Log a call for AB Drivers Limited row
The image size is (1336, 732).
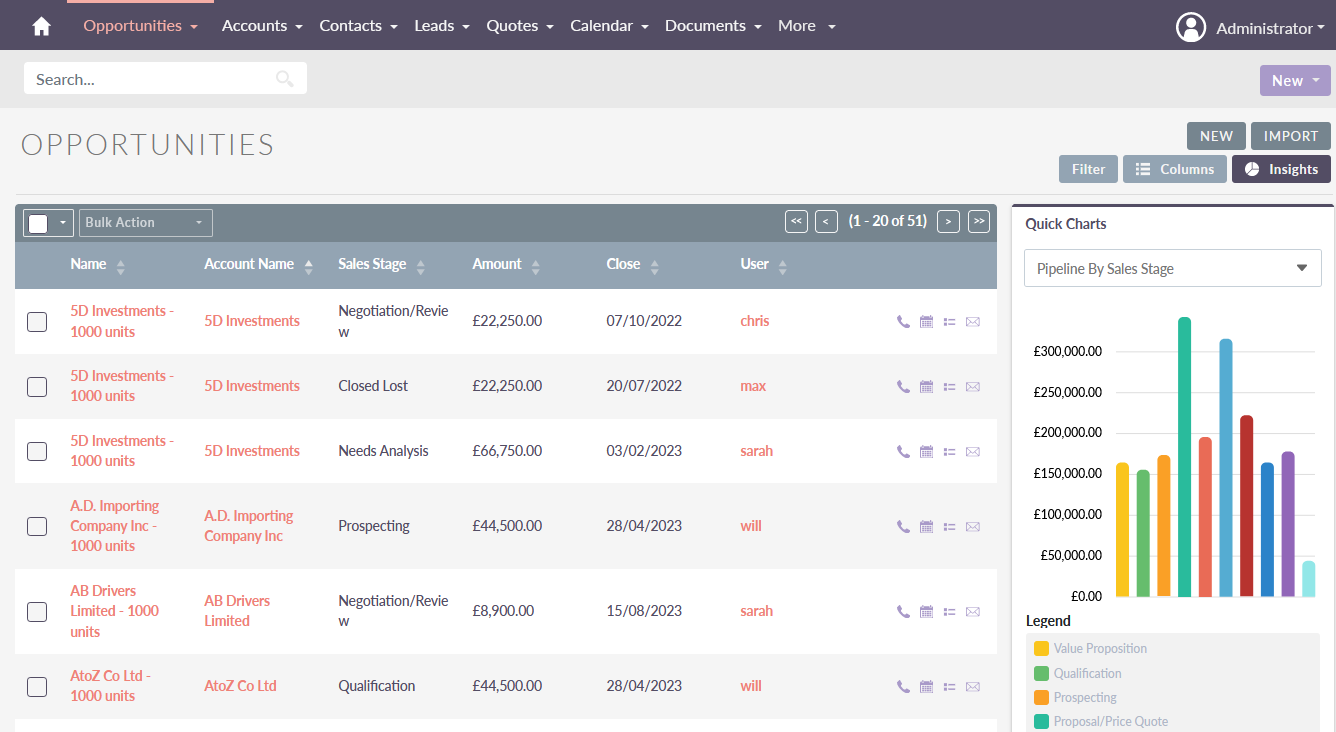coord(903,612)
